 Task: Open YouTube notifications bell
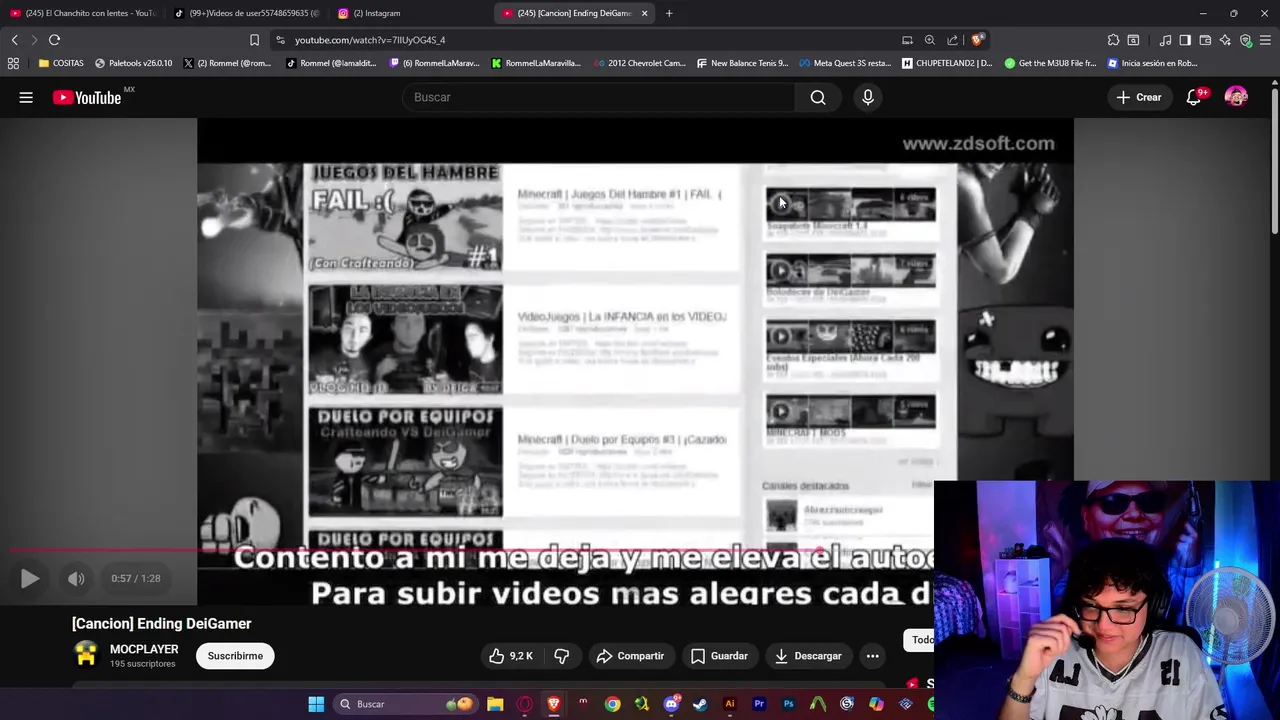tap(1194, 97)
